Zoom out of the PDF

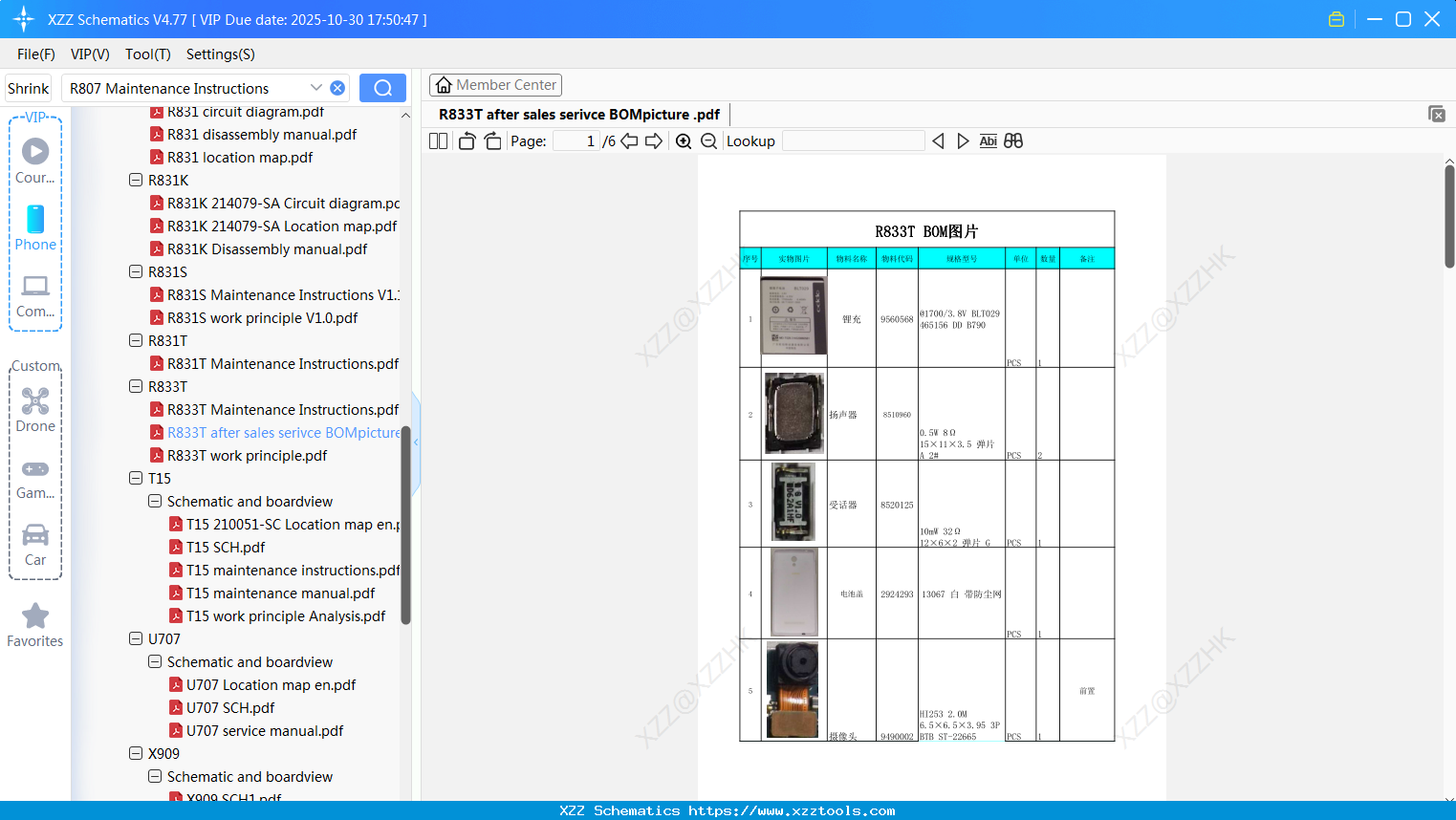(x=708, y=141)
